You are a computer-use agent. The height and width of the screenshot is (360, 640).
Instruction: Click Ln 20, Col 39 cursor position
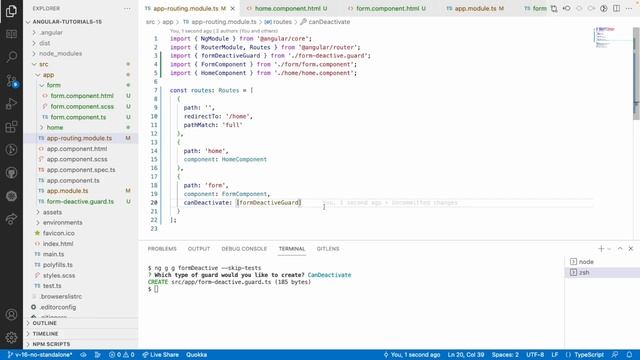click(x=466, y=355)
